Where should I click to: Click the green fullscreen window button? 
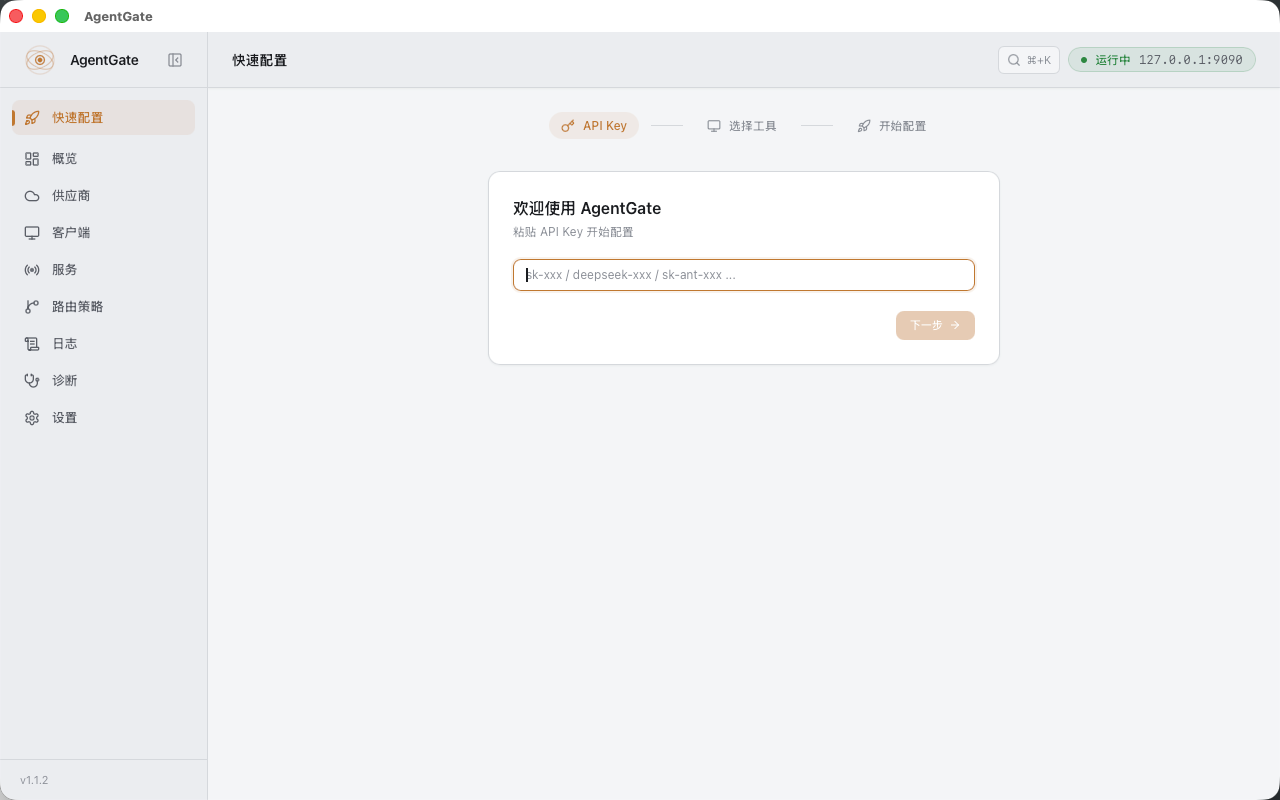(x=62, y=16)
